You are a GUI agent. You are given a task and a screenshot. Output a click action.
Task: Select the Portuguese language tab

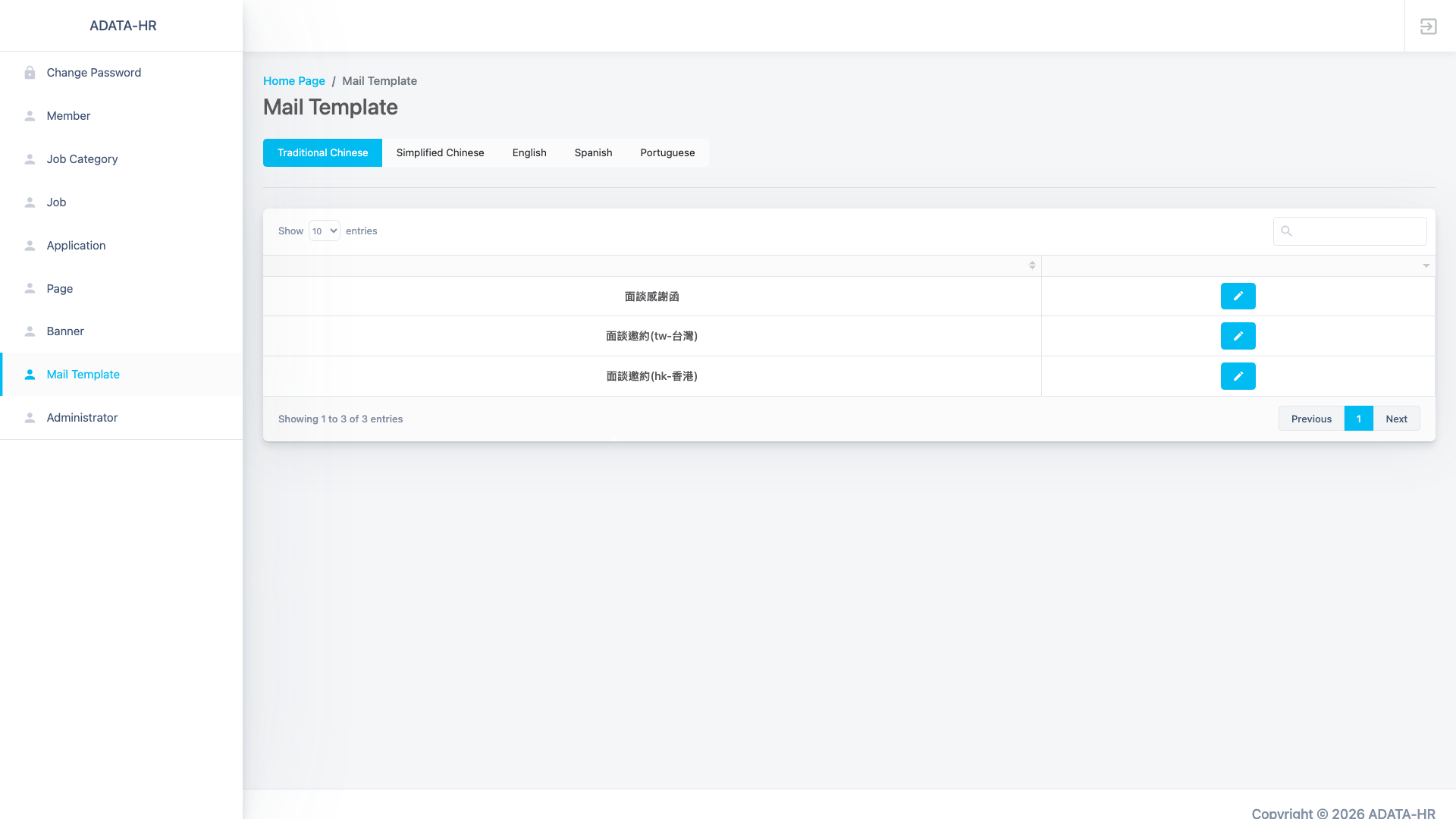point(667,152)
